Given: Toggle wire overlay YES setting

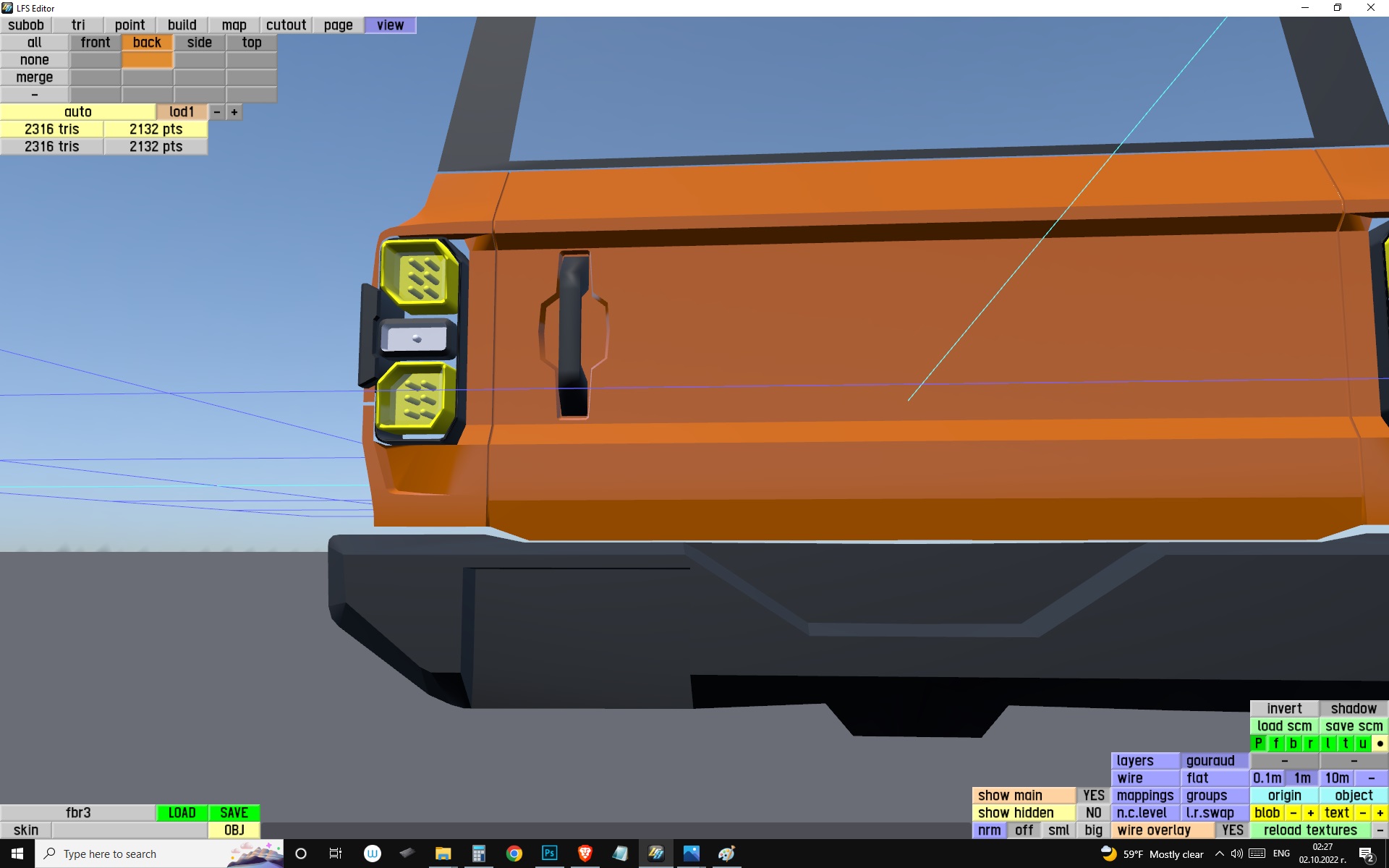Looking at the screenshot, I should pyautogui.click(x=1232, y=830).
